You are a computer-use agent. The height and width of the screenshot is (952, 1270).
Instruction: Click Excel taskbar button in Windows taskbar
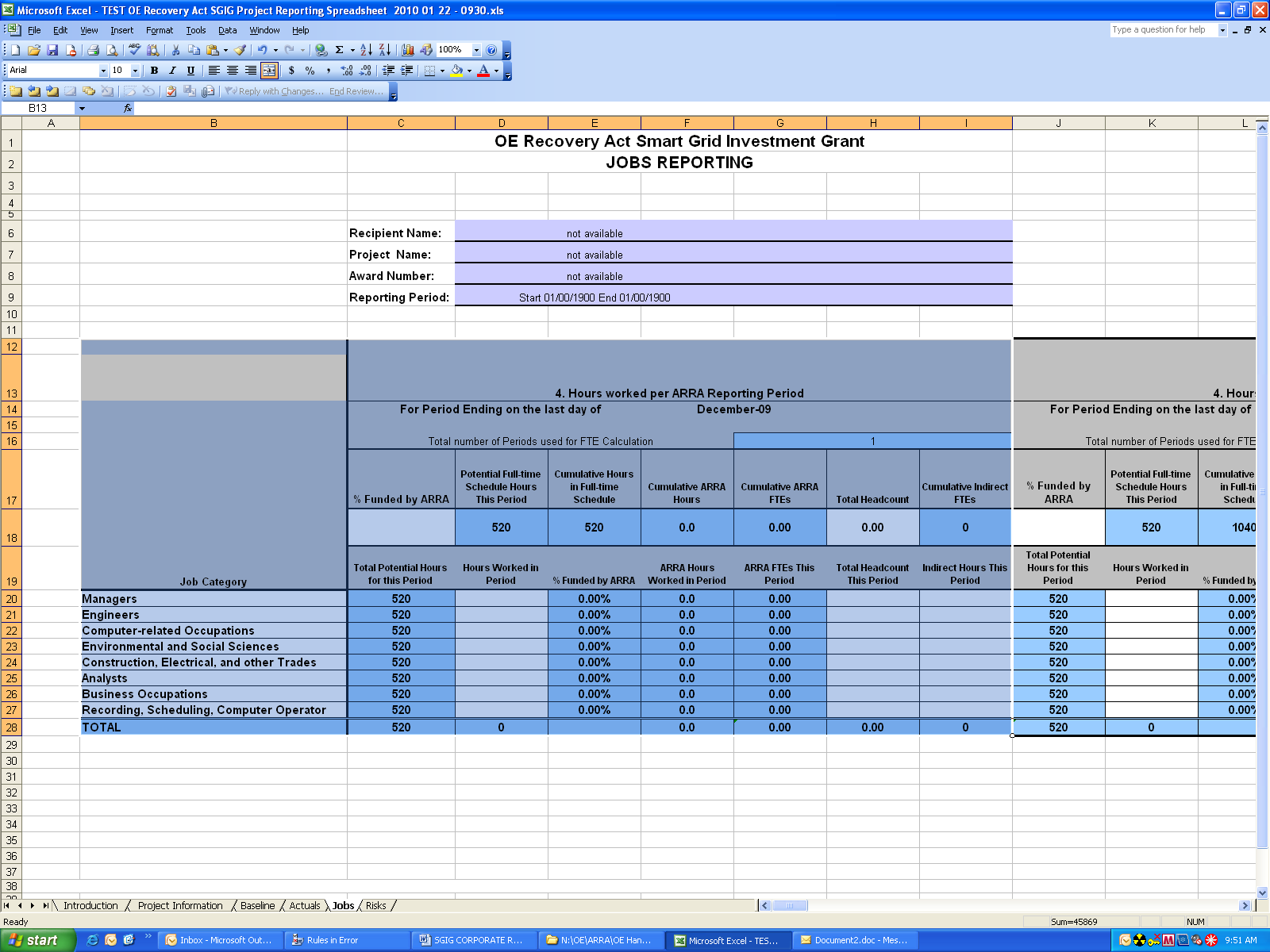[x=726, y=940]
